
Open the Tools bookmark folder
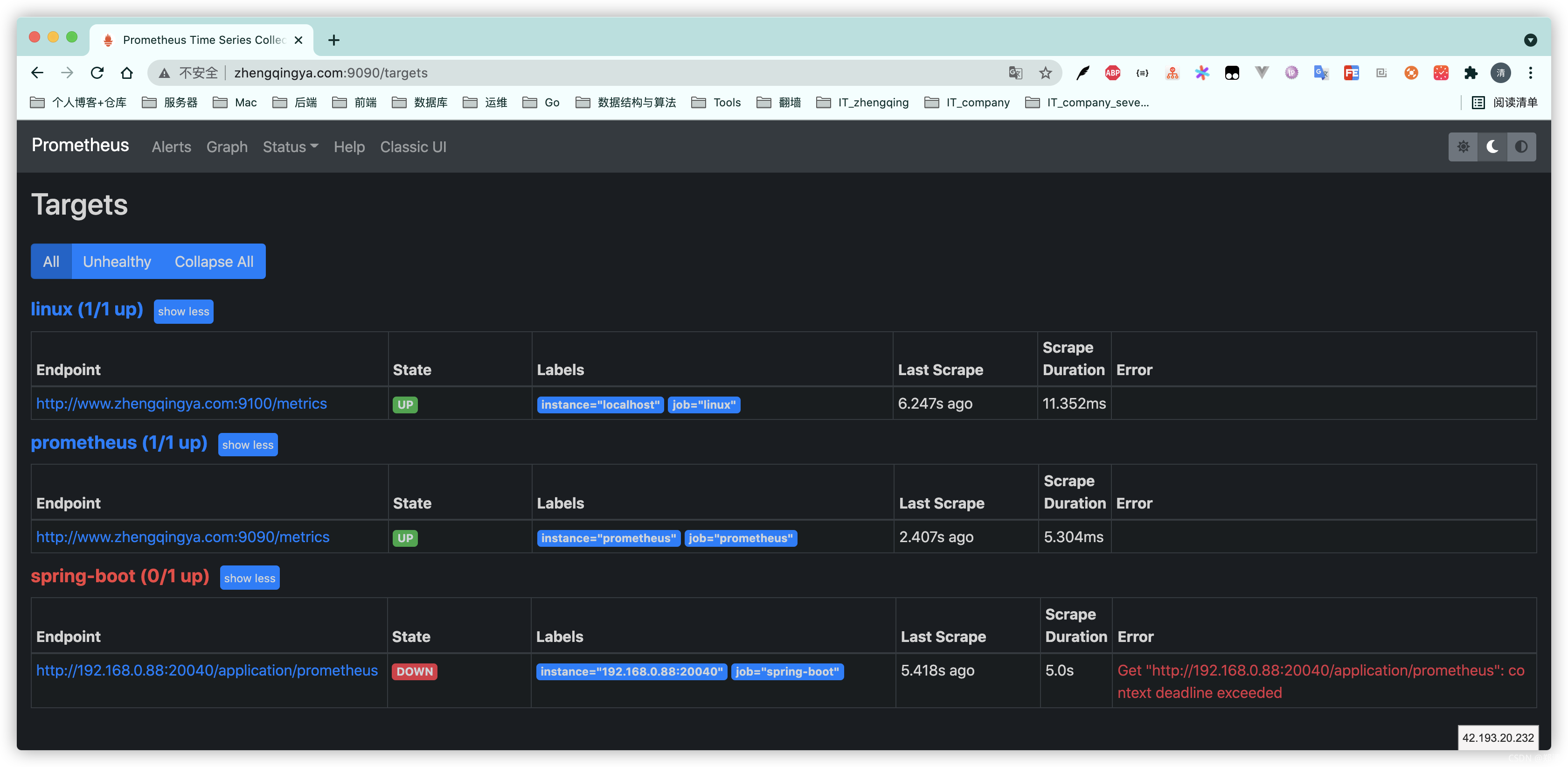tap(716, 102)
